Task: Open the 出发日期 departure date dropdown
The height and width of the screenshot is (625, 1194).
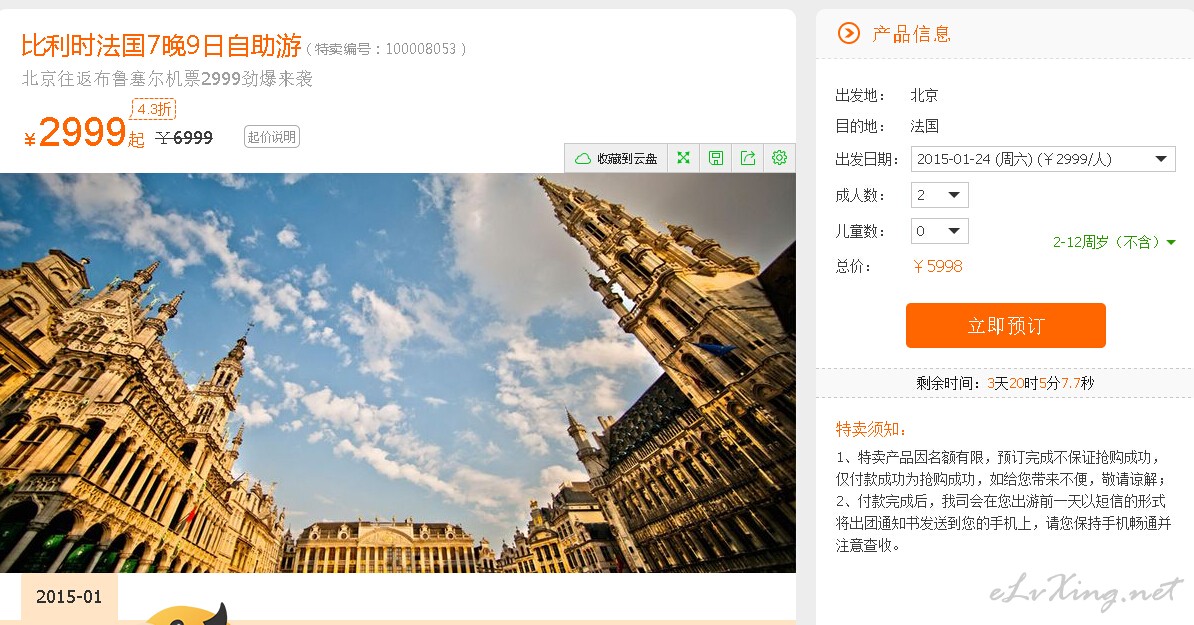Action: [x=1042, y=159]
